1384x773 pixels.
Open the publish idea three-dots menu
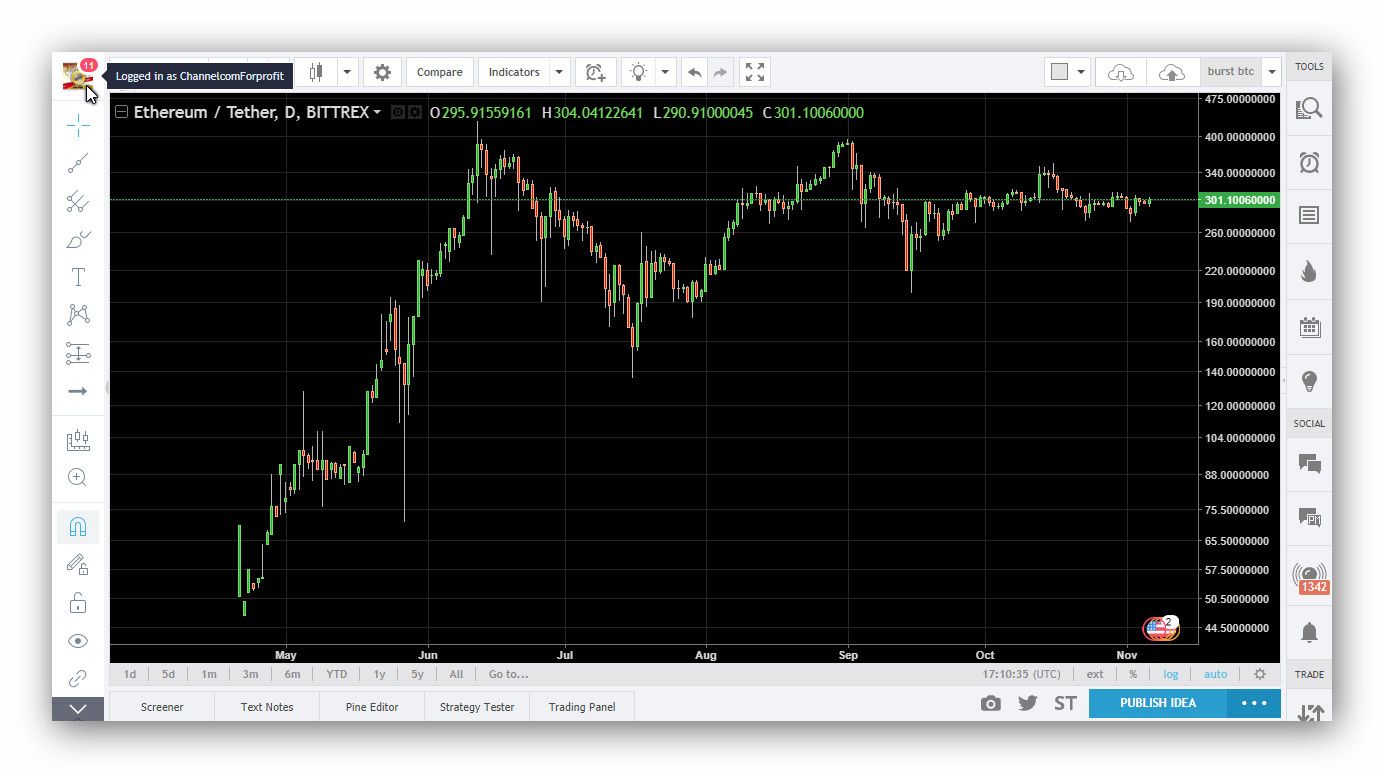pos(1254,703)
